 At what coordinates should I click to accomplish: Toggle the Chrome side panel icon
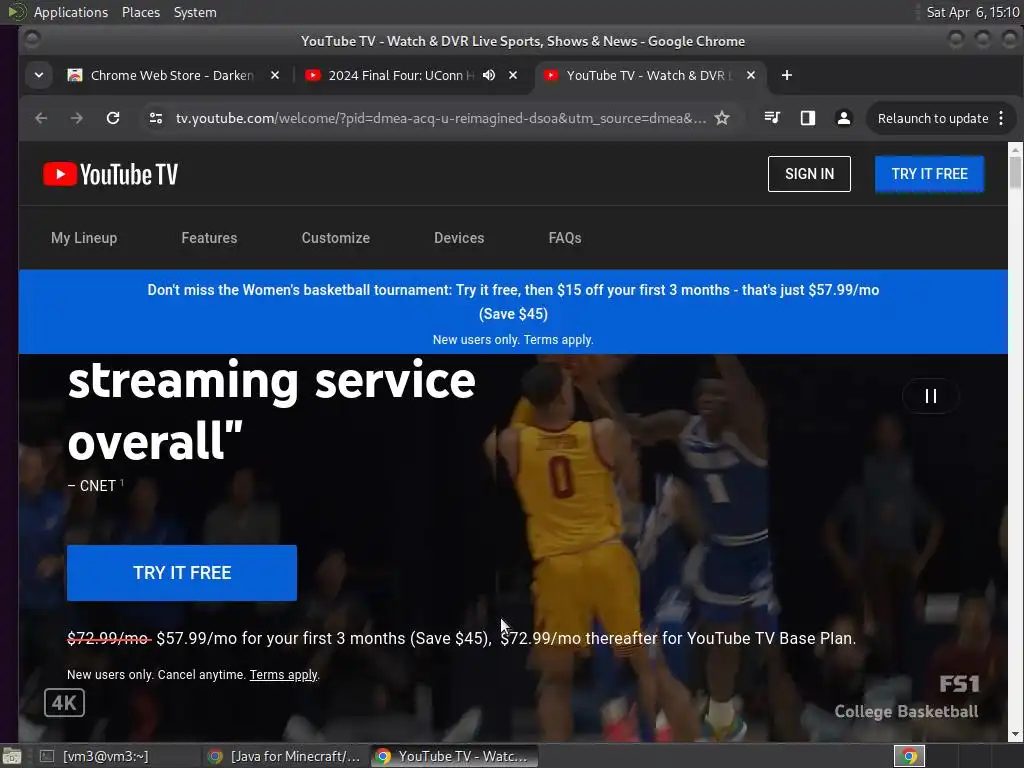808,118
